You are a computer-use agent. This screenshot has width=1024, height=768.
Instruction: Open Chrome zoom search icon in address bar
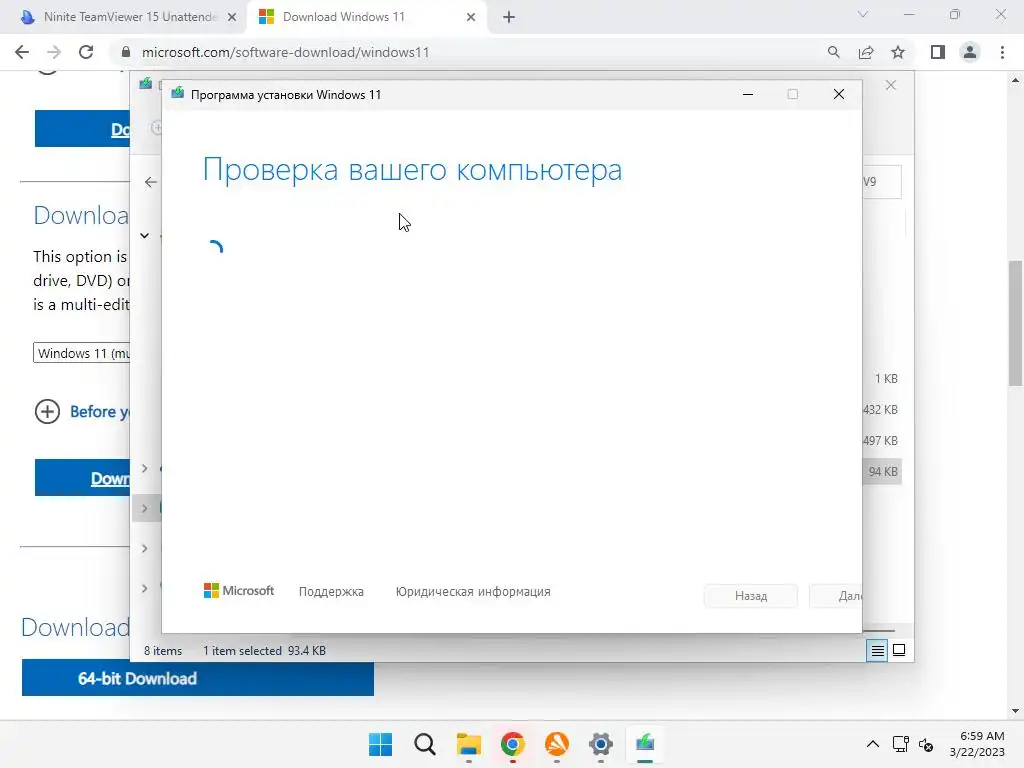coord(833,52)
